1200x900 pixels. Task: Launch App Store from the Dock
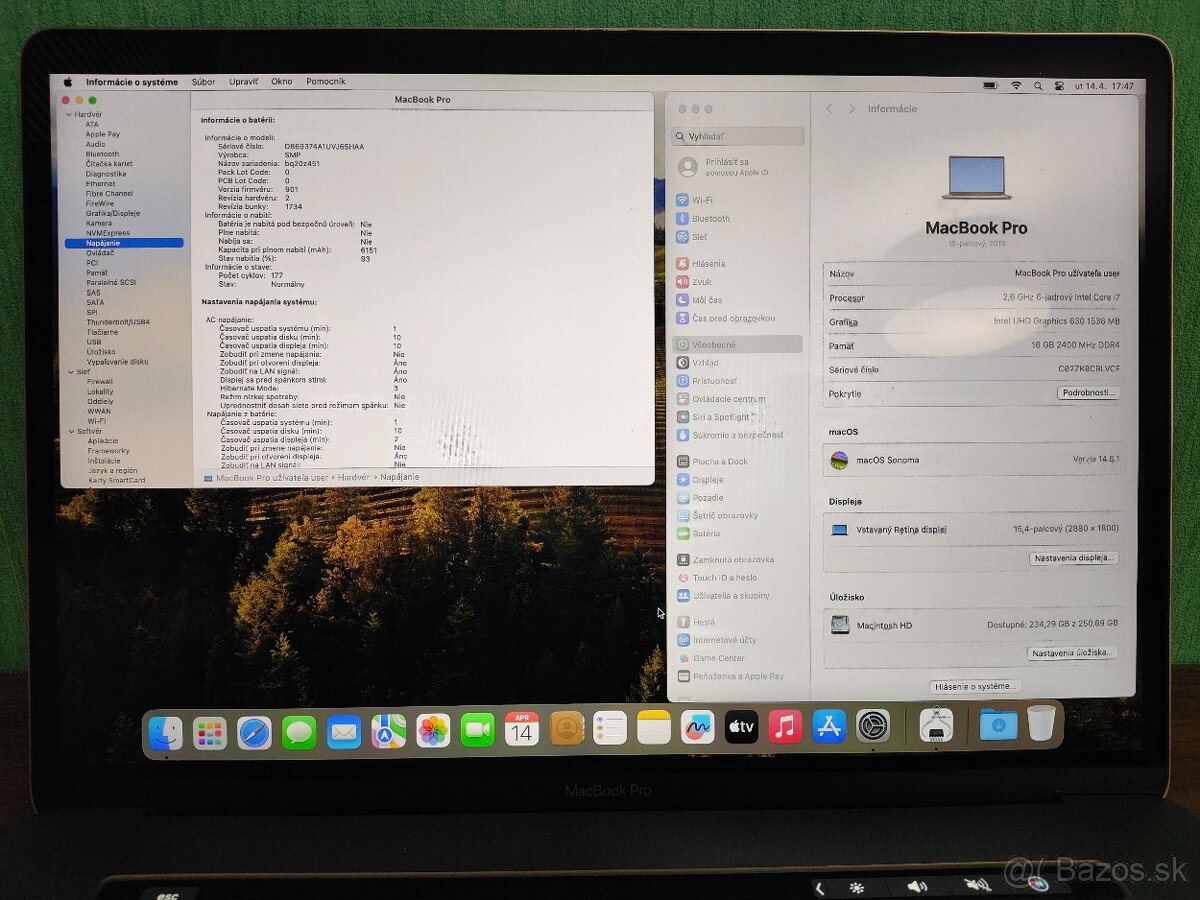coord(827,728)
